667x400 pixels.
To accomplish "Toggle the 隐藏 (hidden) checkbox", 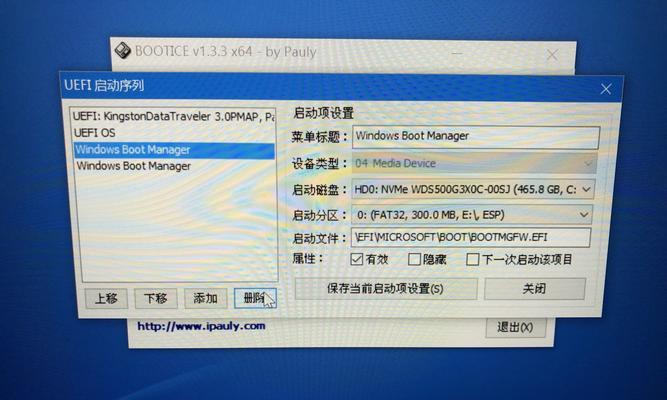I will click(414, 259).
